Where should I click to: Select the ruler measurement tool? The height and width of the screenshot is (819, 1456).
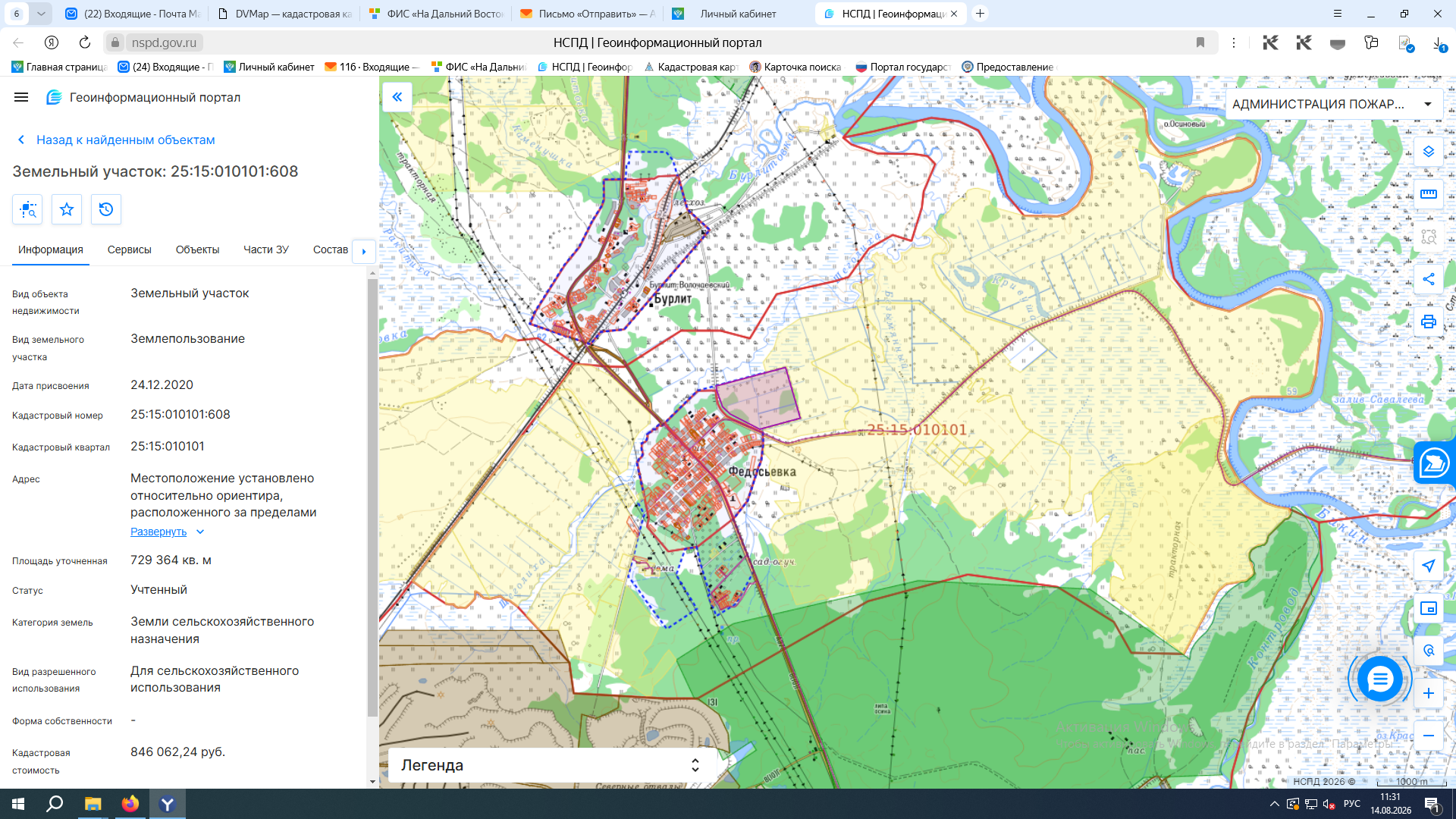tap(1429, 194)
